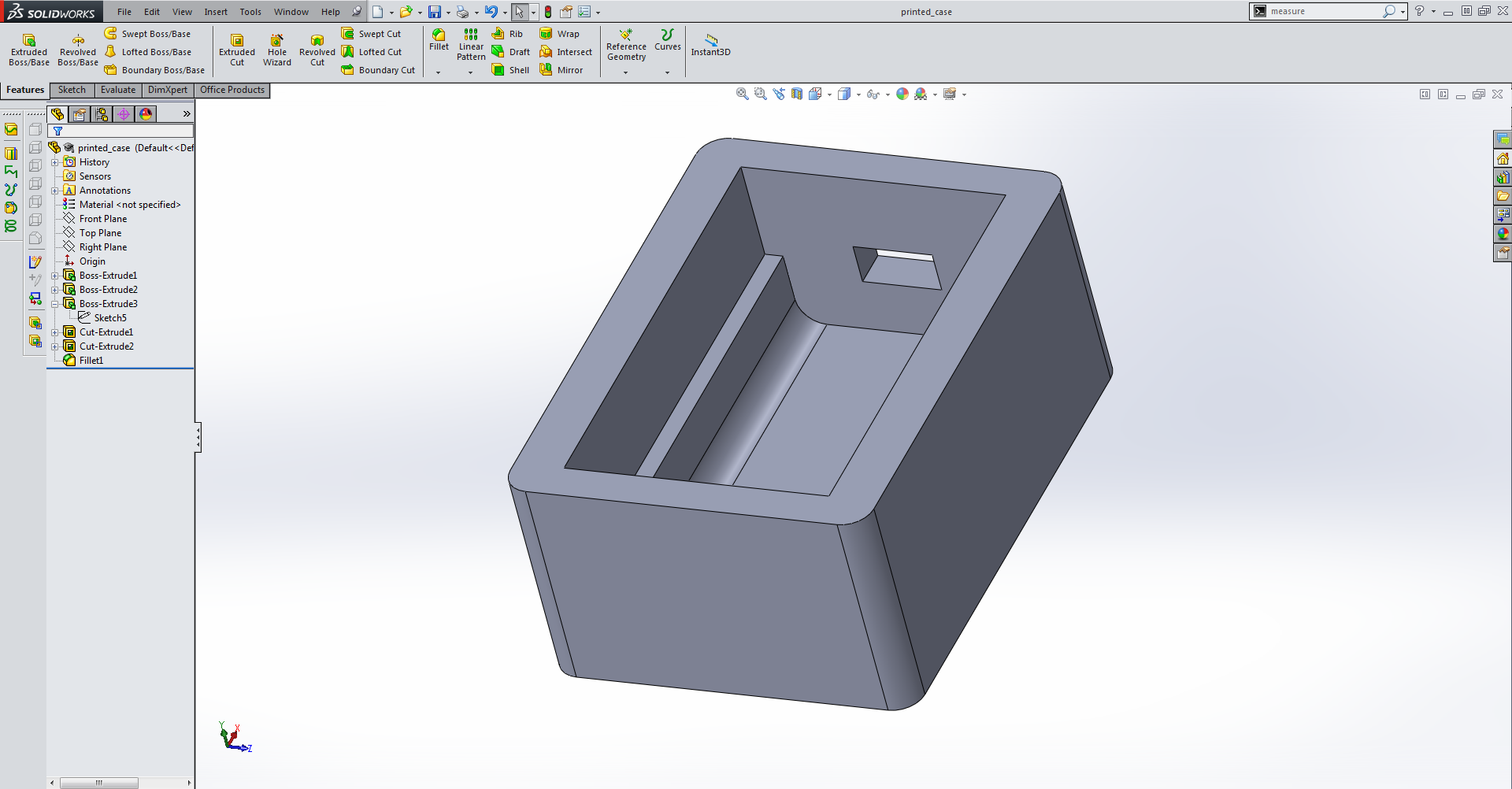Select the Rib tool
1512x789 pixels.
coord(507,34)
